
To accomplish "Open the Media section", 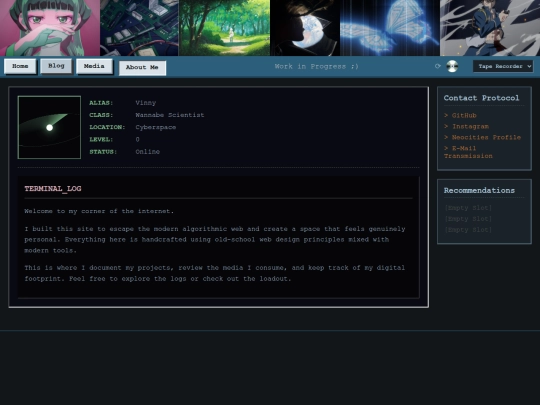I will (94, 66).
